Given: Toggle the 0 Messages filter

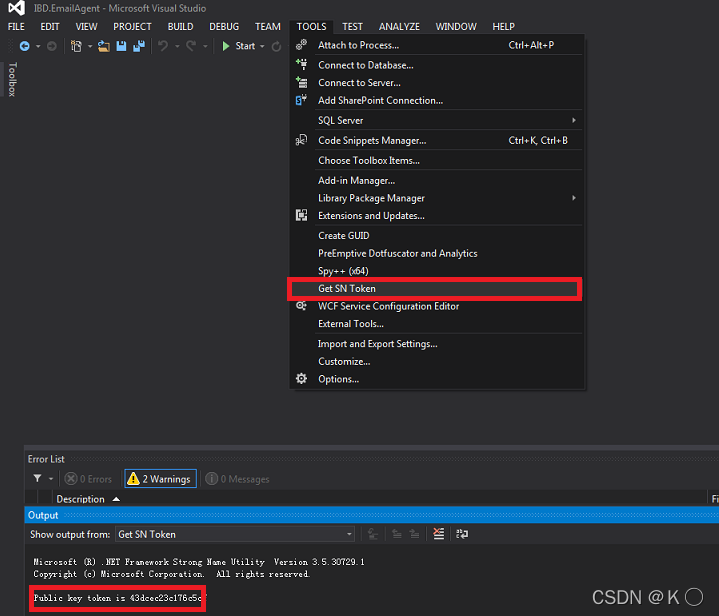Looking at the screenshot, I should (238, 479).
